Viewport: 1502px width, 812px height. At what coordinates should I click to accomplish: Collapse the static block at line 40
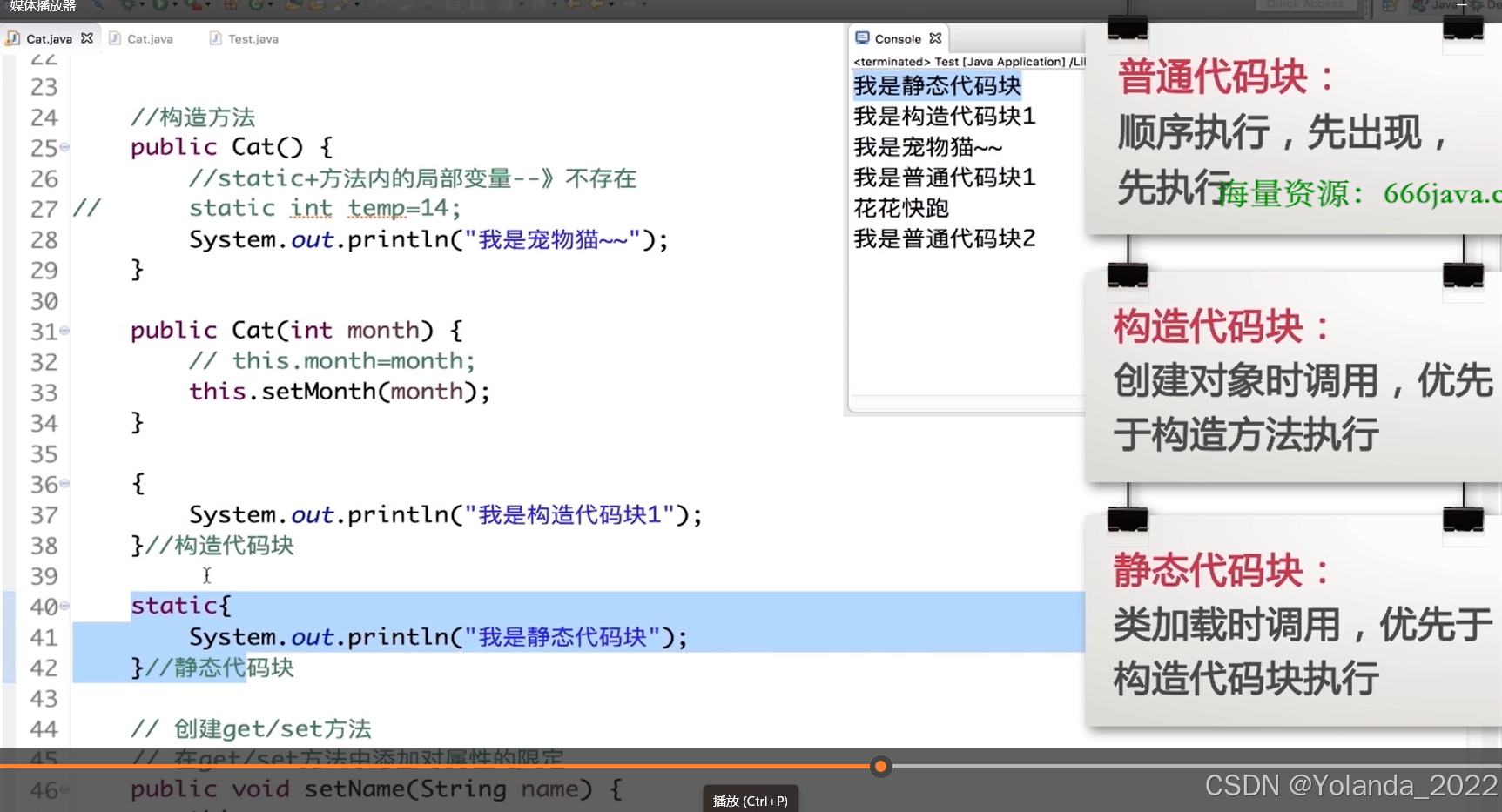click(64, 606)
